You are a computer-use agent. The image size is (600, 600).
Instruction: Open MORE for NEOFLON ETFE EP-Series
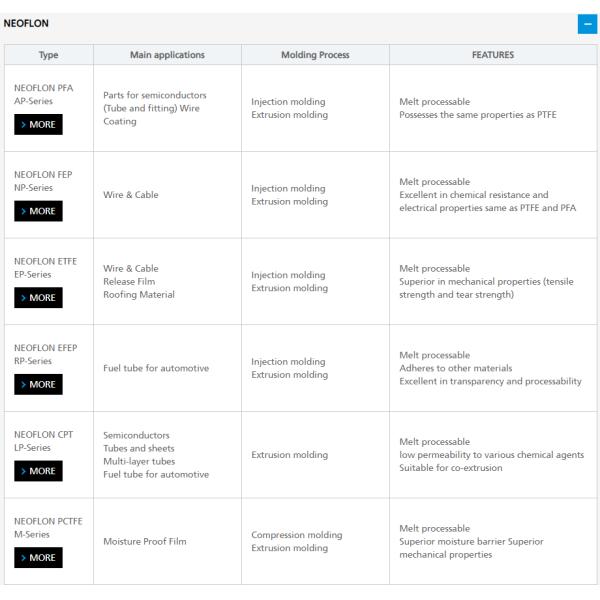38,298
